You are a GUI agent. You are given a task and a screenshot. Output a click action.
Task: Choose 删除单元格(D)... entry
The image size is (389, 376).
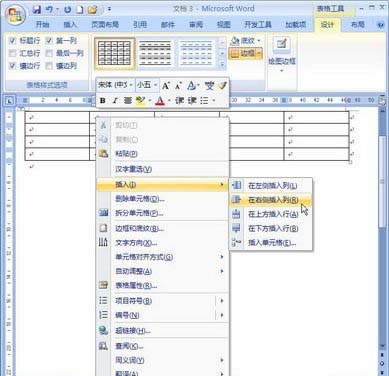[x=140, y=199]
